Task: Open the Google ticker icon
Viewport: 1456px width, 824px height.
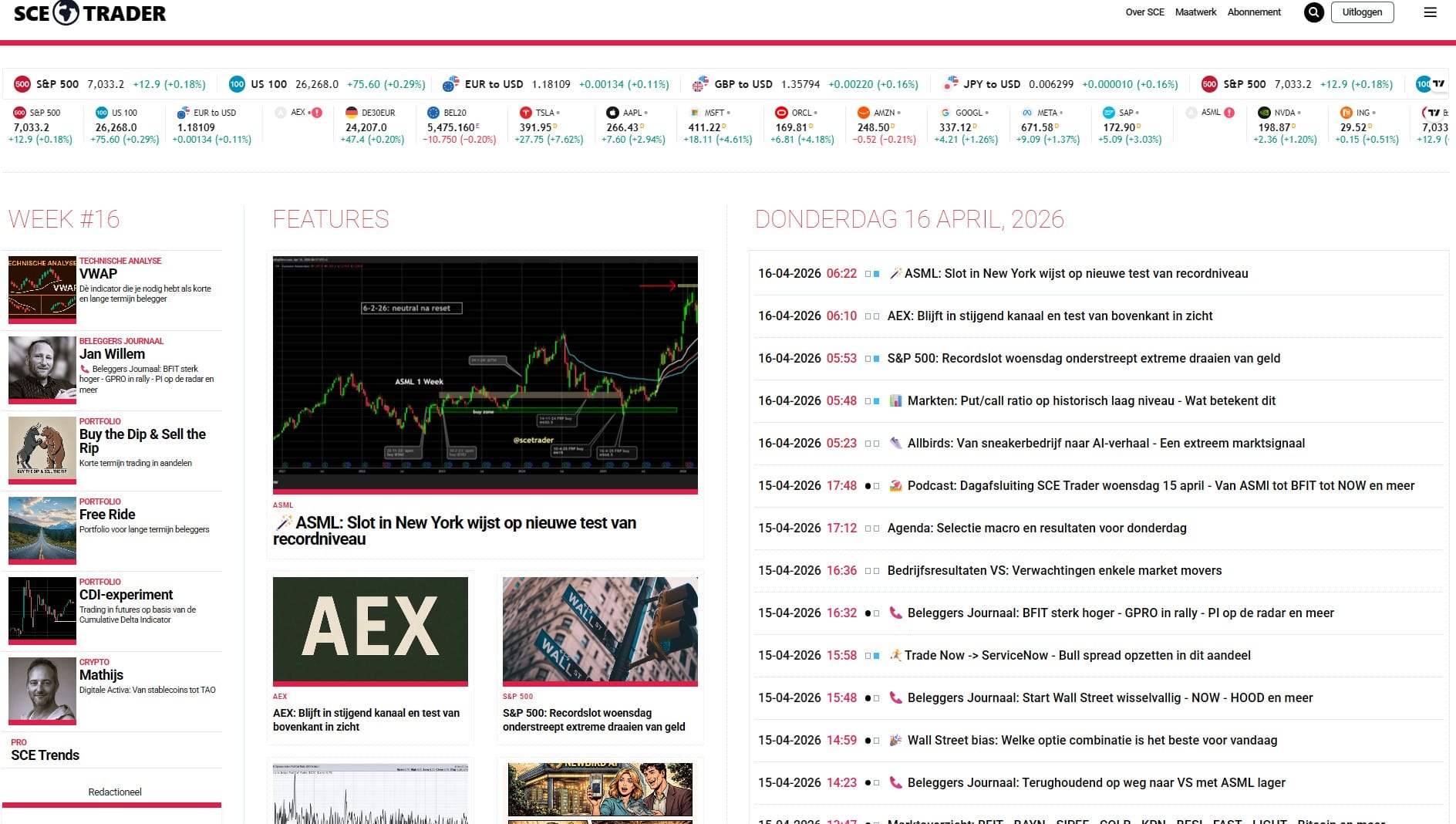Action: [944, 113]
